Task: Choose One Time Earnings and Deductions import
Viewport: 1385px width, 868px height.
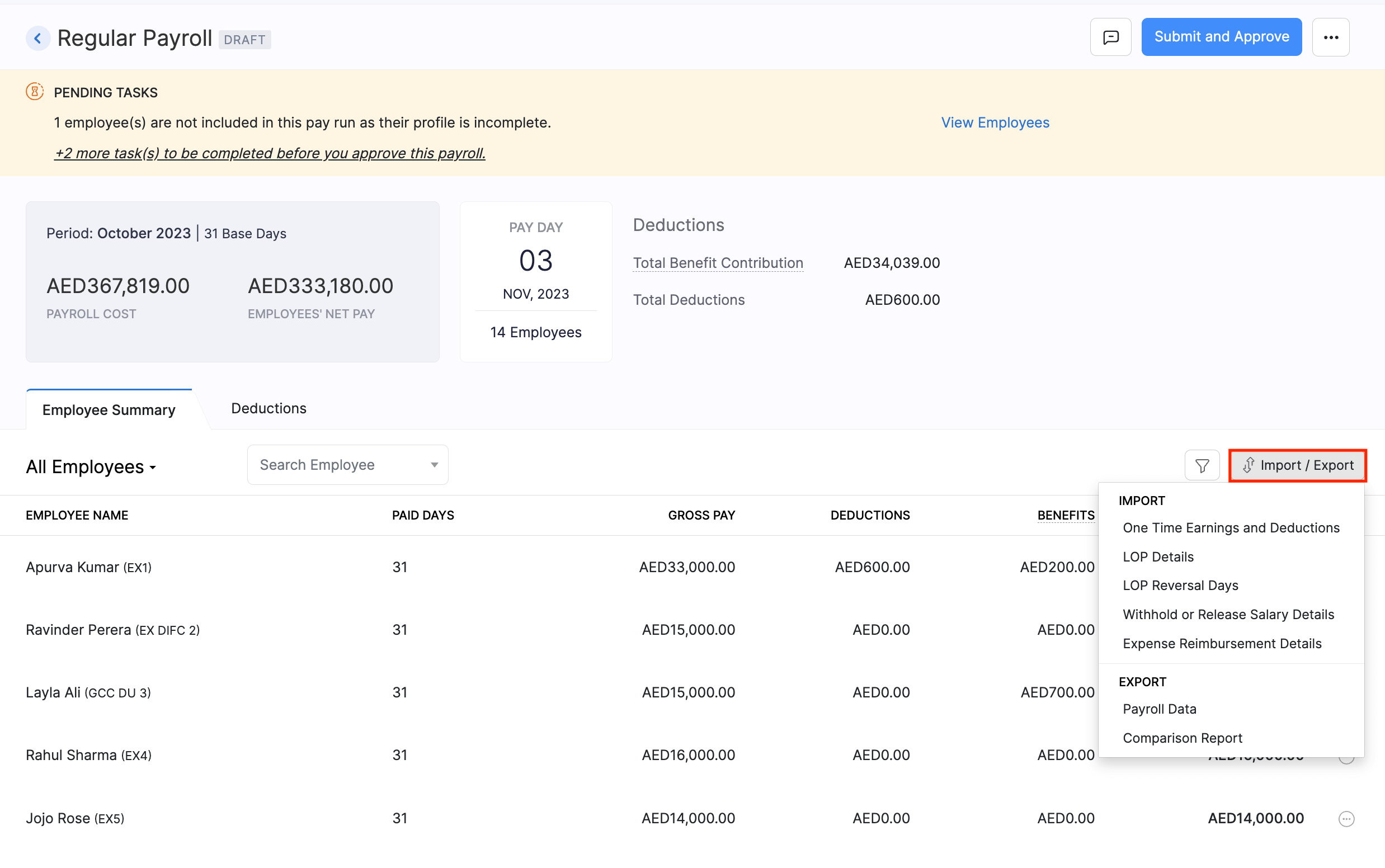Action: 1231,527
